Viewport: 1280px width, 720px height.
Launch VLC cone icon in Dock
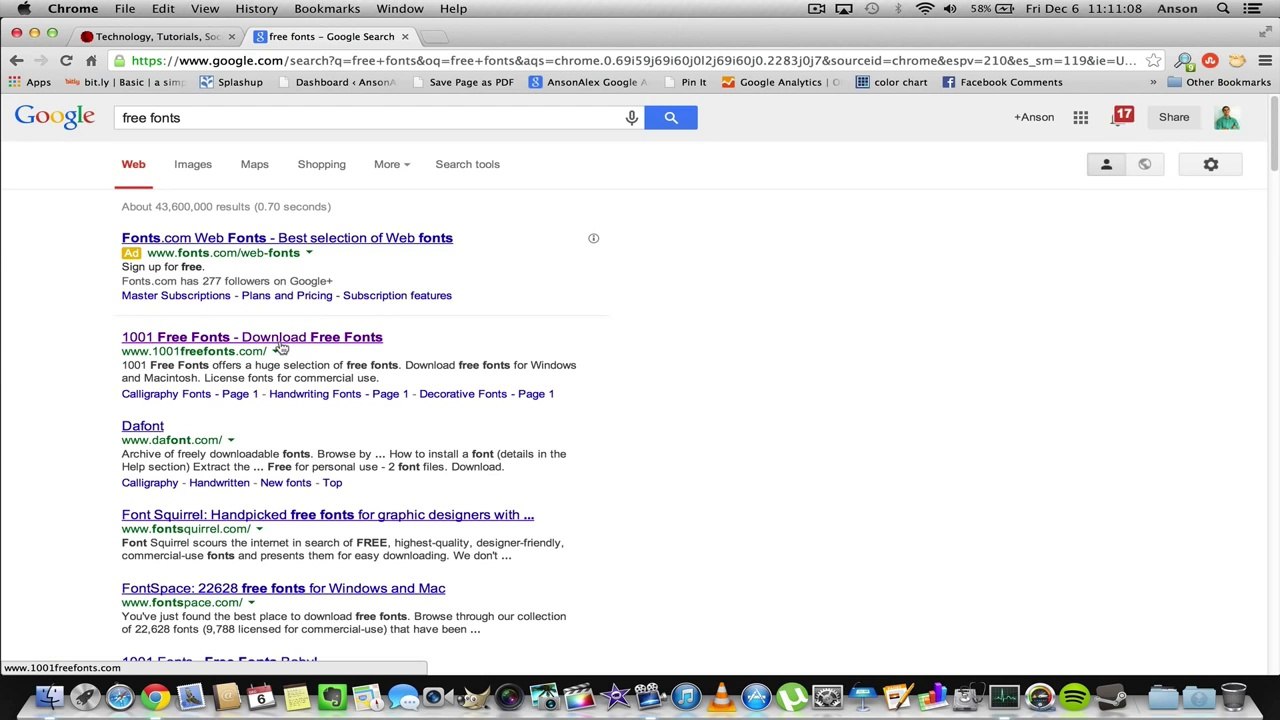click(721, 696)
